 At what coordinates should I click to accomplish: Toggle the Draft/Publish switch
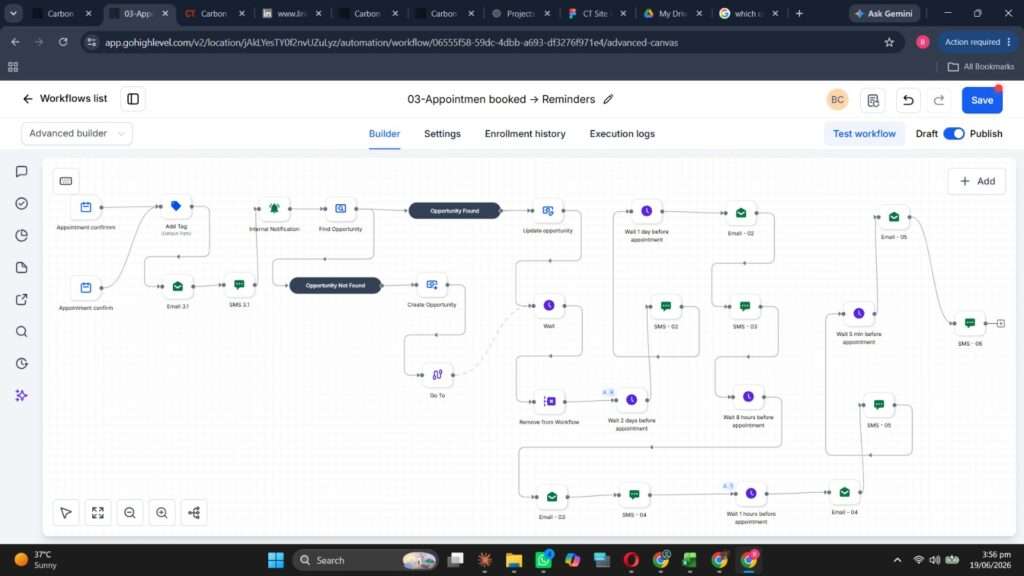(x=954, y=133)
